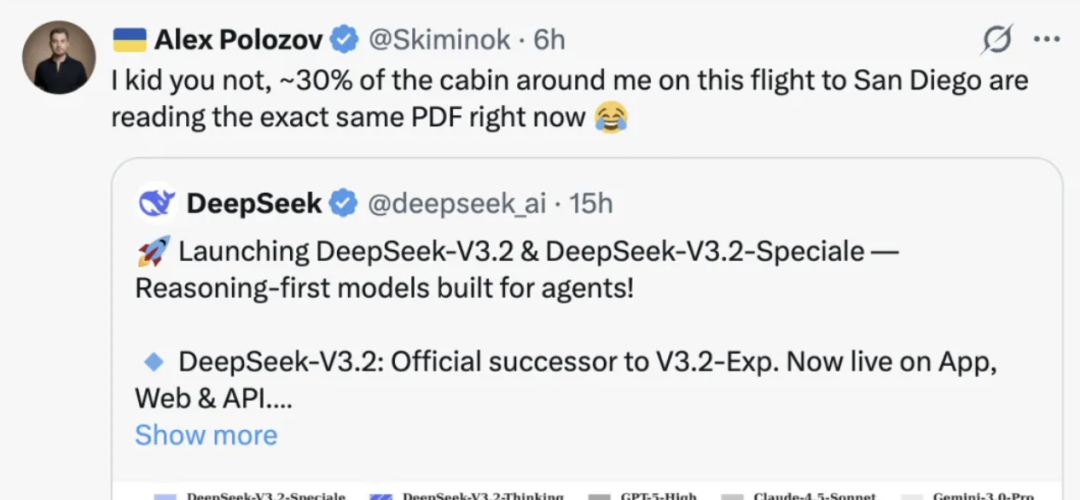Click the rocket emoji in the DeepSeek post
This screenshot has height=500, width=1080.
point(153,252)
